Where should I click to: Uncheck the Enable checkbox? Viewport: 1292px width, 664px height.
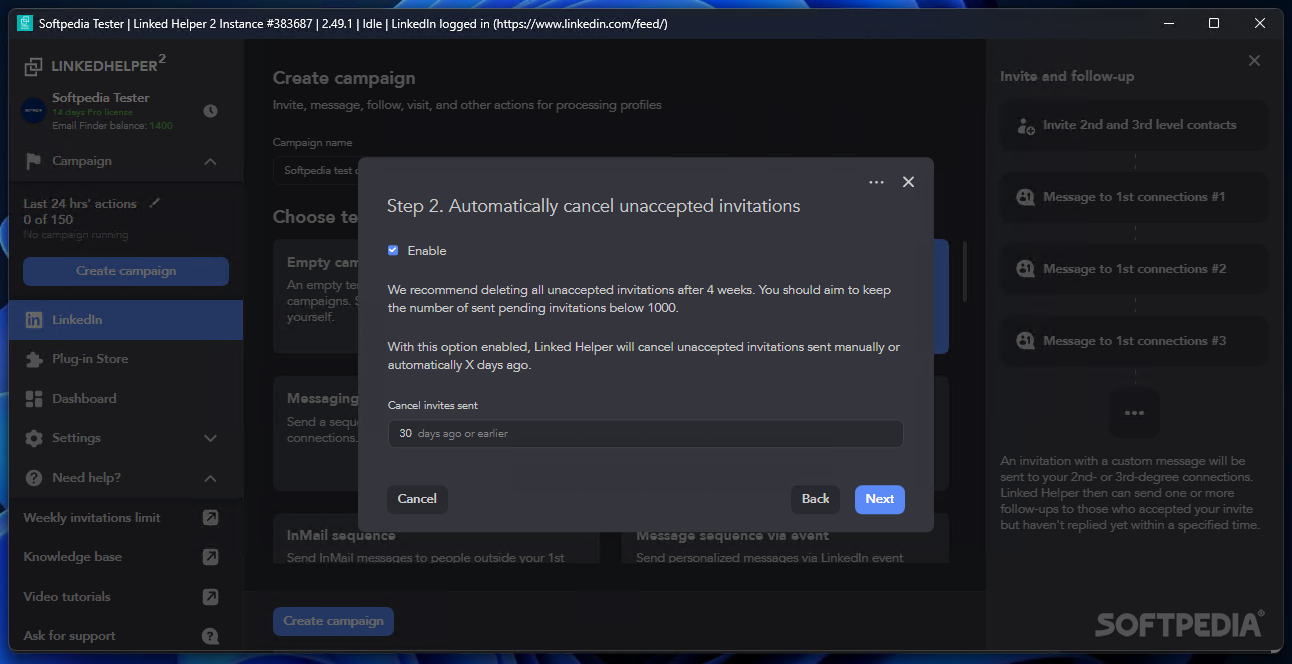393,250
